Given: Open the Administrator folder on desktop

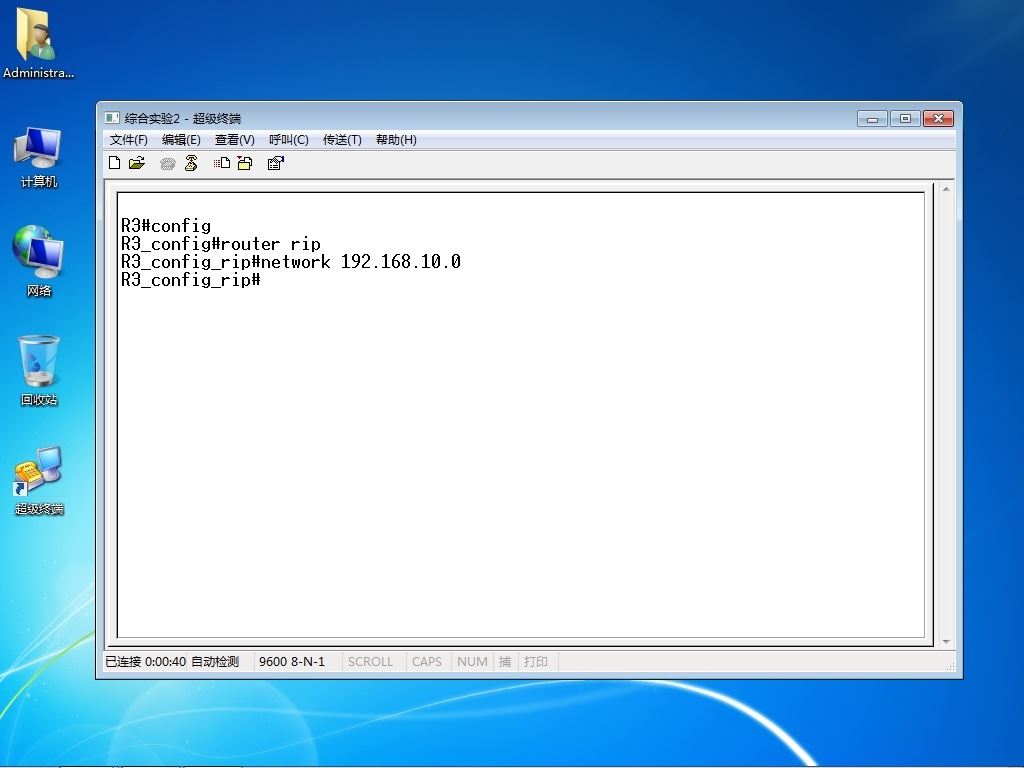Looking at the screenshot, I should (x=38, y=43).
